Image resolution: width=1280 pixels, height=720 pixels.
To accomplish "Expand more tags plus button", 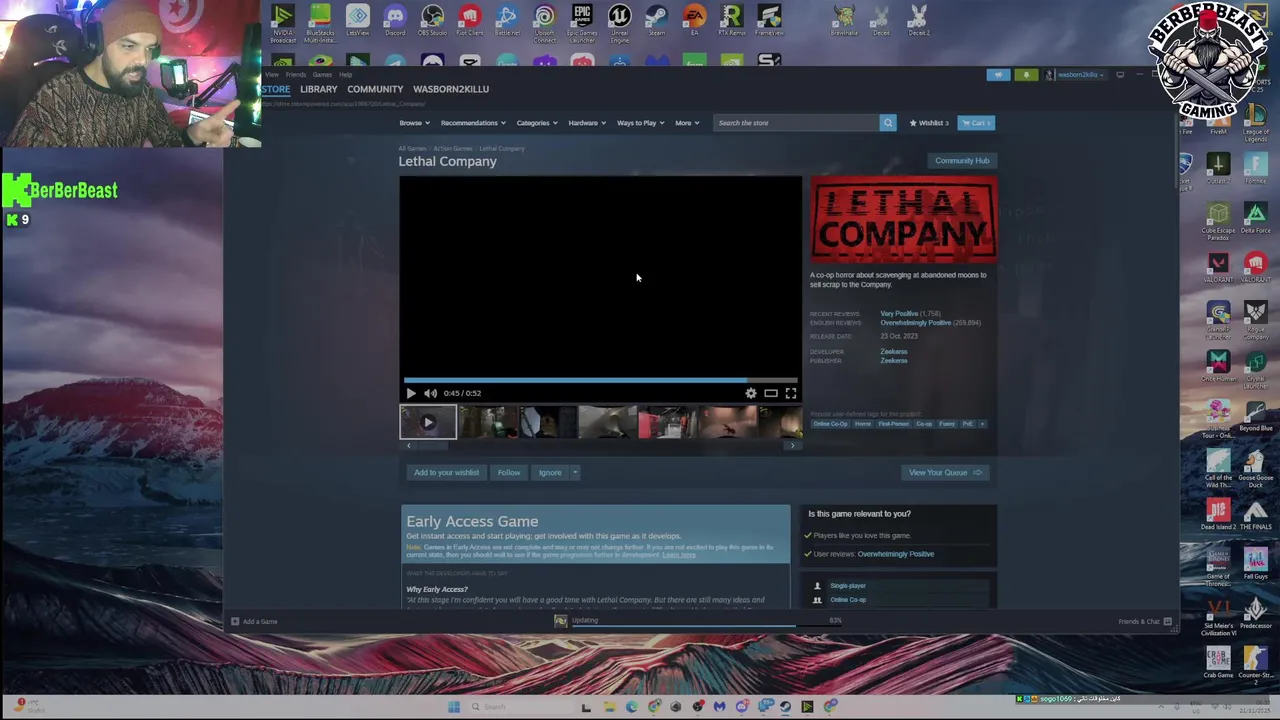I will click(982, 424).
